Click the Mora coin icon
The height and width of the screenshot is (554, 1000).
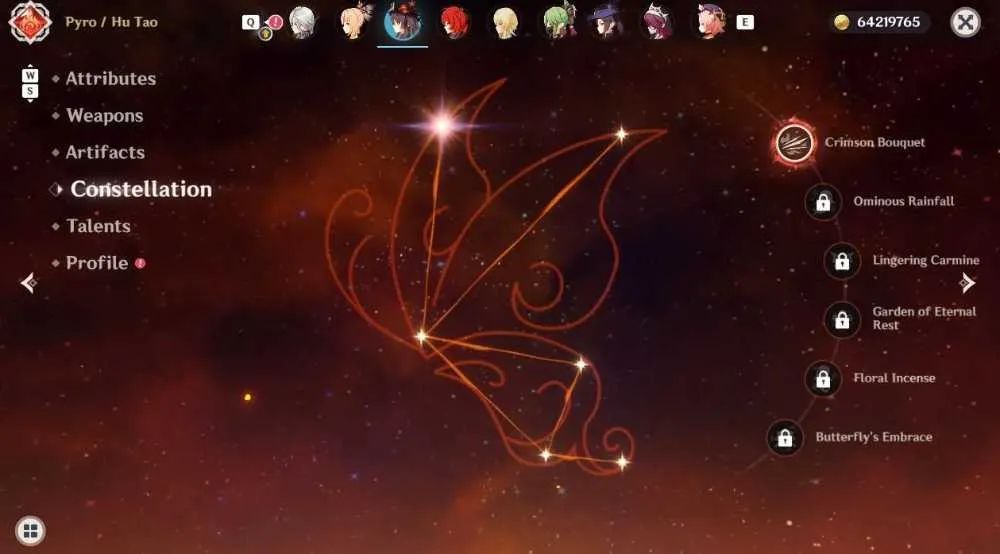click(x=842, y=22)
